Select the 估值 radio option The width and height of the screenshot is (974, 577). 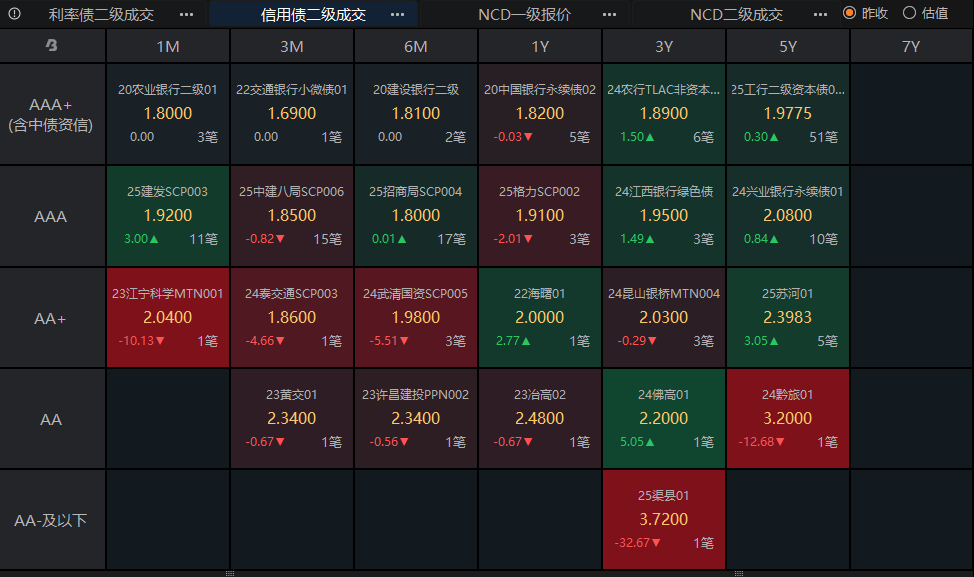(926, 13)
